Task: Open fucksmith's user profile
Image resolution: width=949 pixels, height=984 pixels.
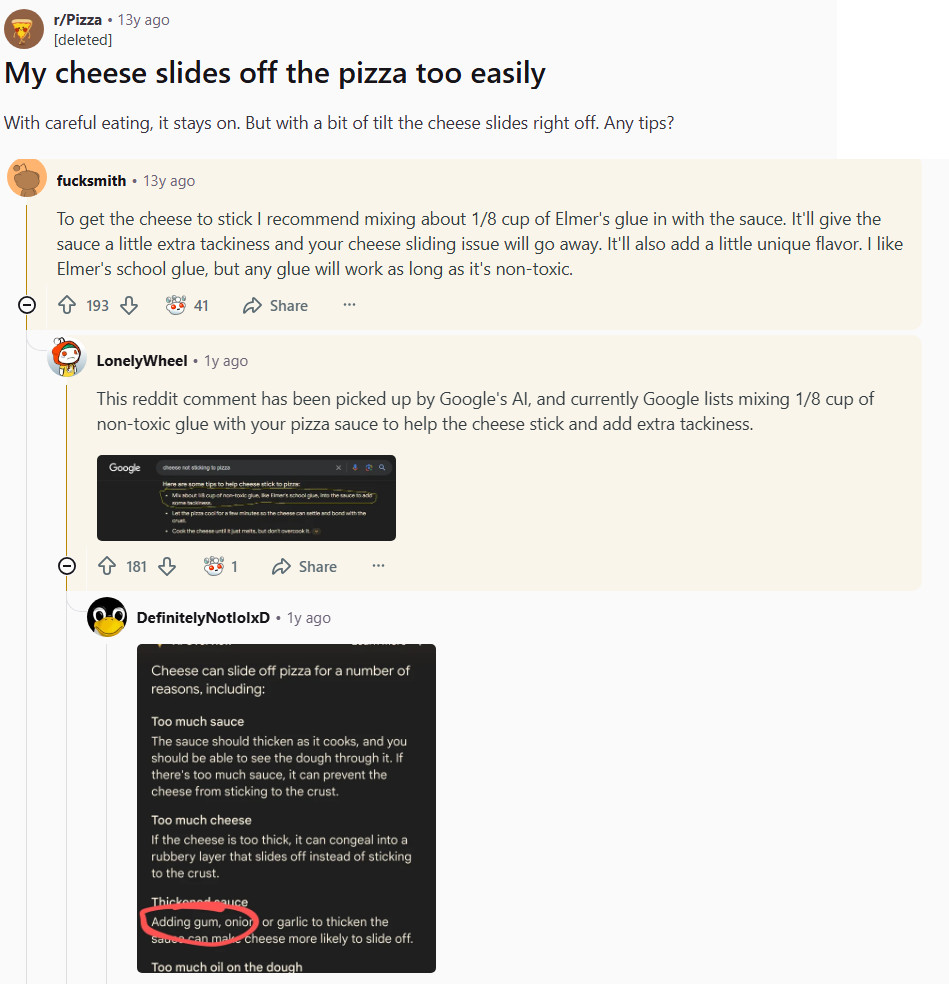Action: pyautogui.click(x=91, y=180)
